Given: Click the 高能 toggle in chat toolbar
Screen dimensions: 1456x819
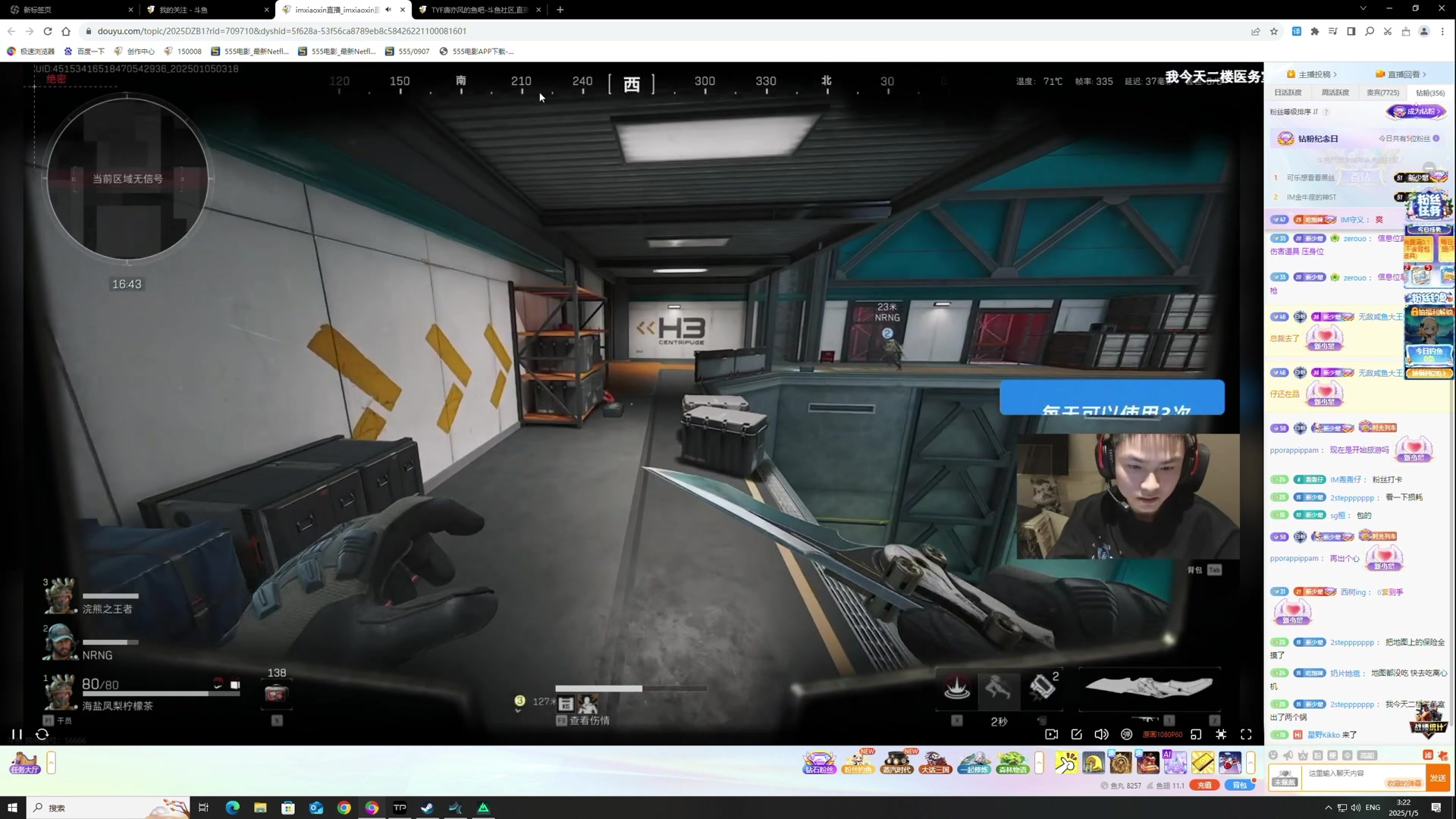Looking at the screenshot, I should (1367, 755).
